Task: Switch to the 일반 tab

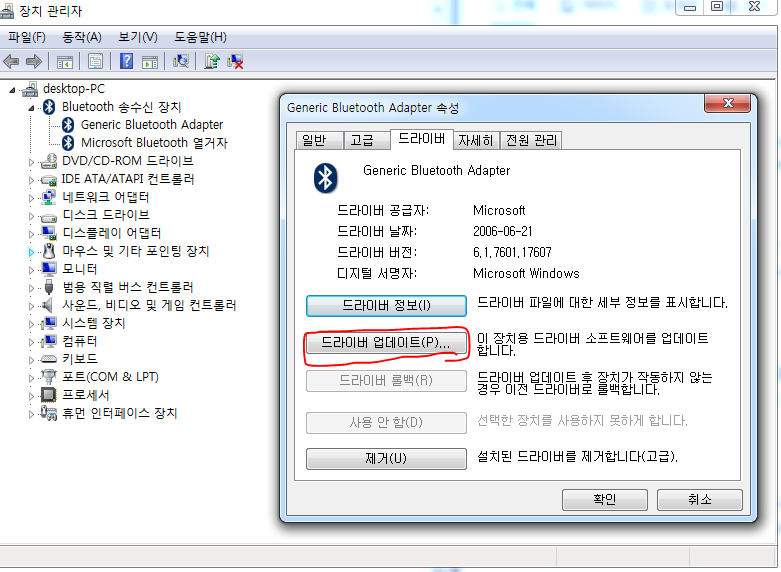Action: pos(318,141)
